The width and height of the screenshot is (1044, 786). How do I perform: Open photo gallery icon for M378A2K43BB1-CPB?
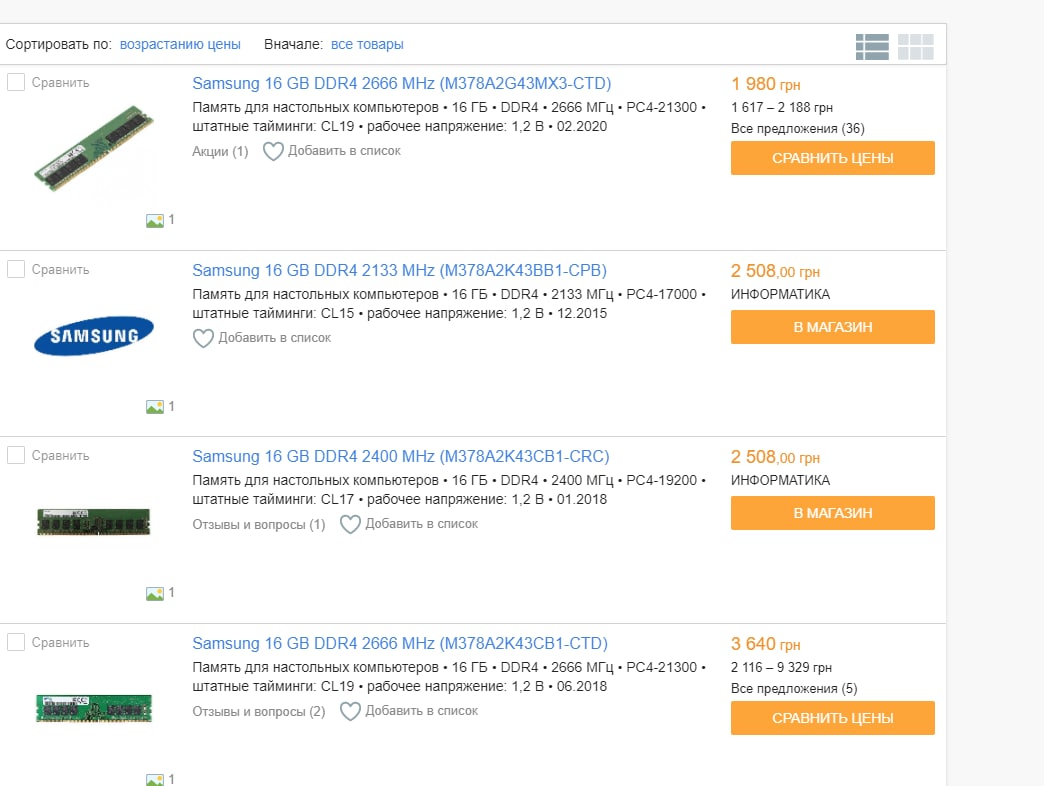[x=155, y=407]
